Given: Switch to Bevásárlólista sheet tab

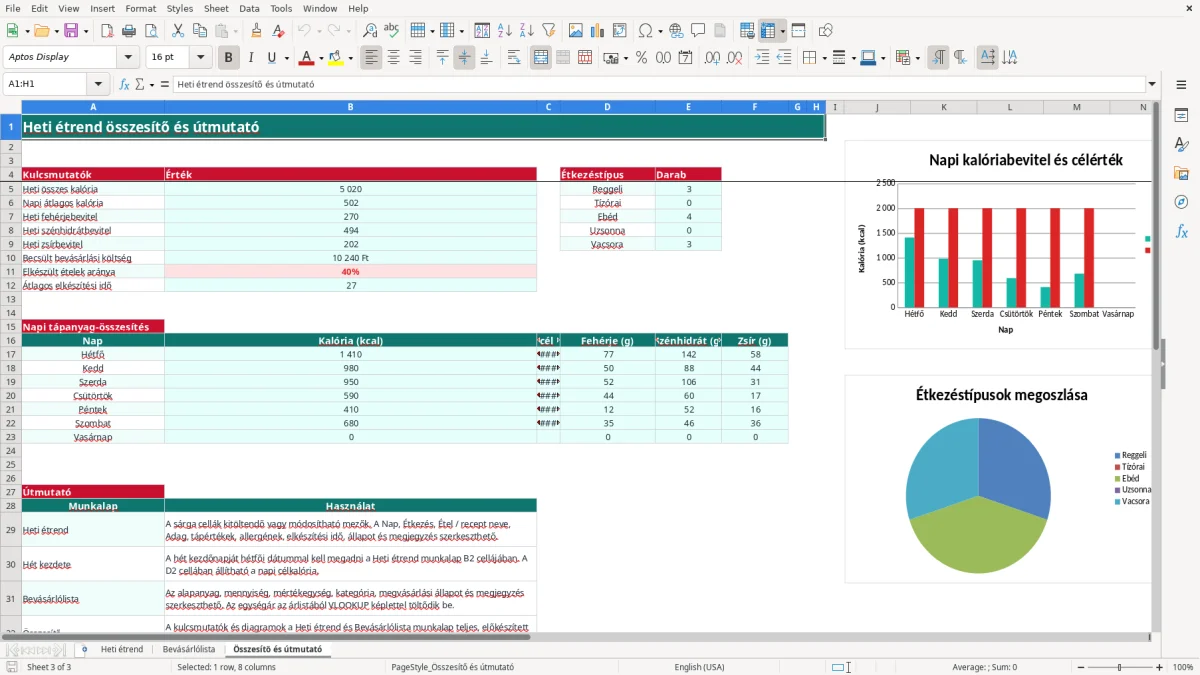Looking at the screenshot, I should coord(189,649).
